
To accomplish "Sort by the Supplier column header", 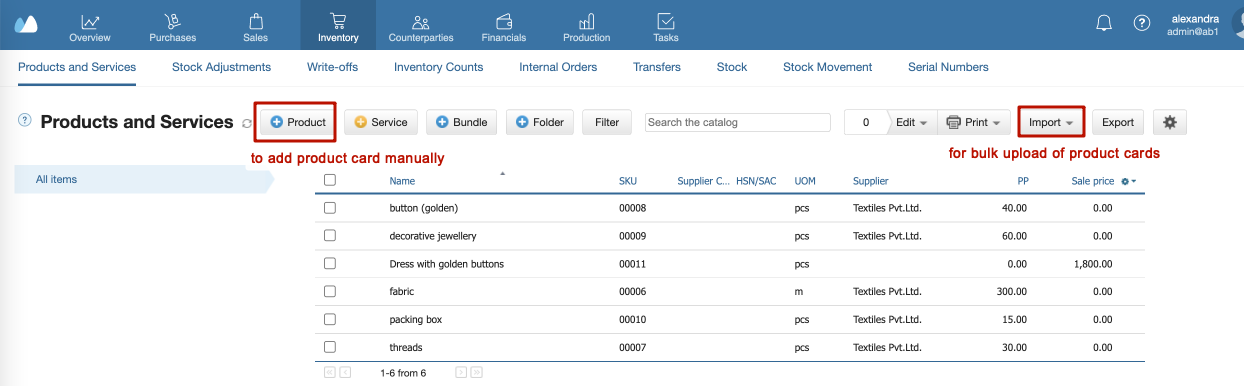I will [870, 181].
